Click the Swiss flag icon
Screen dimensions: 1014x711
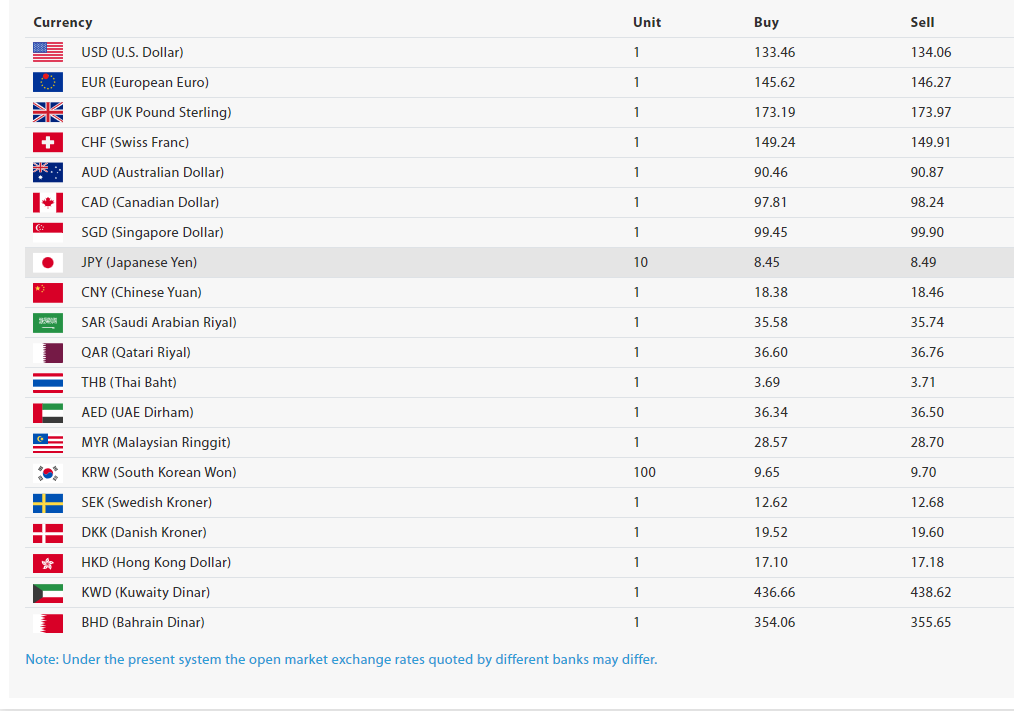tap(48, 142)
